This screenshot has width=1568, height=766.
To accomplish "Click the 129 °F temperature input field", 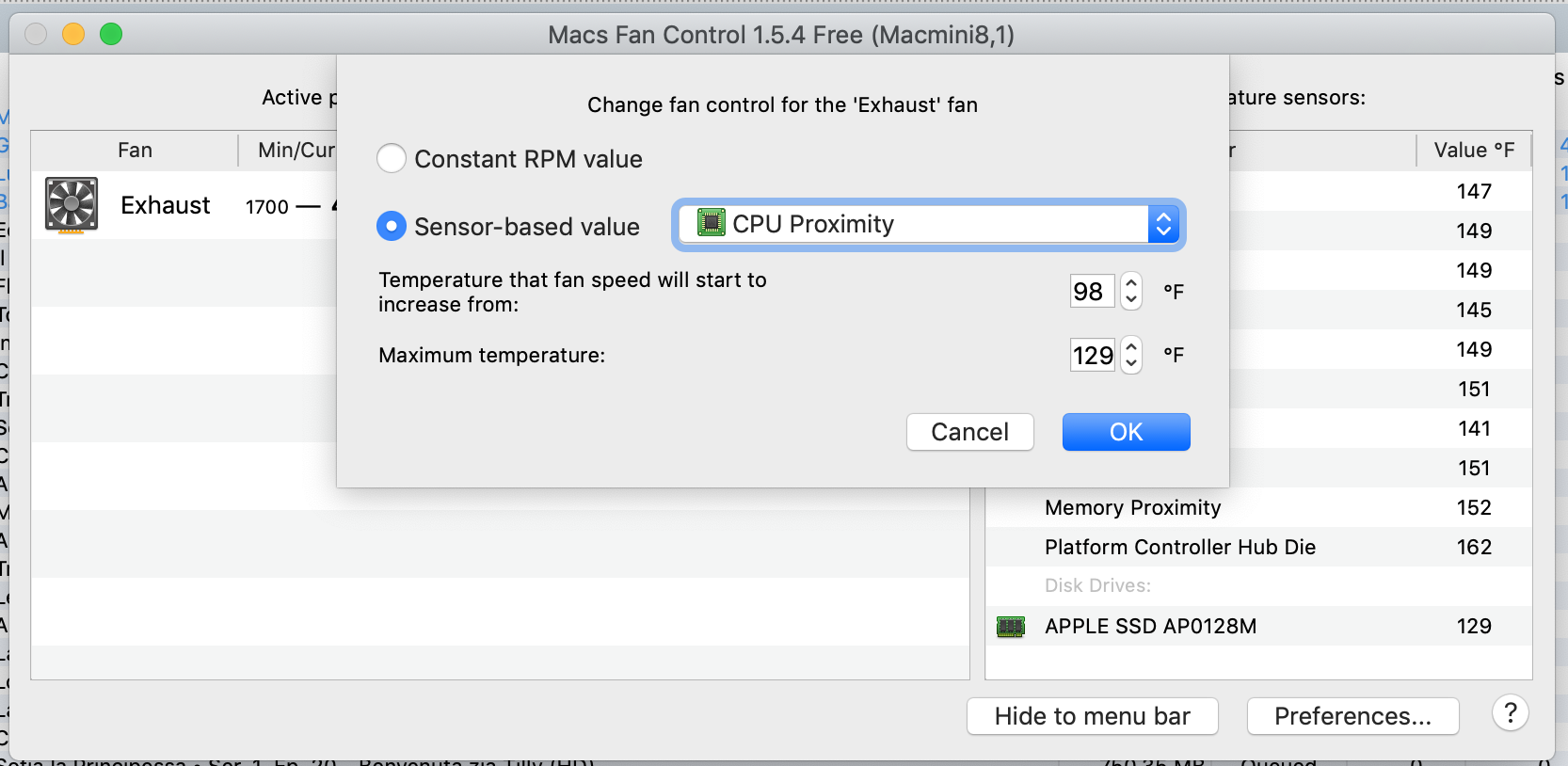I will [1092, 355].
